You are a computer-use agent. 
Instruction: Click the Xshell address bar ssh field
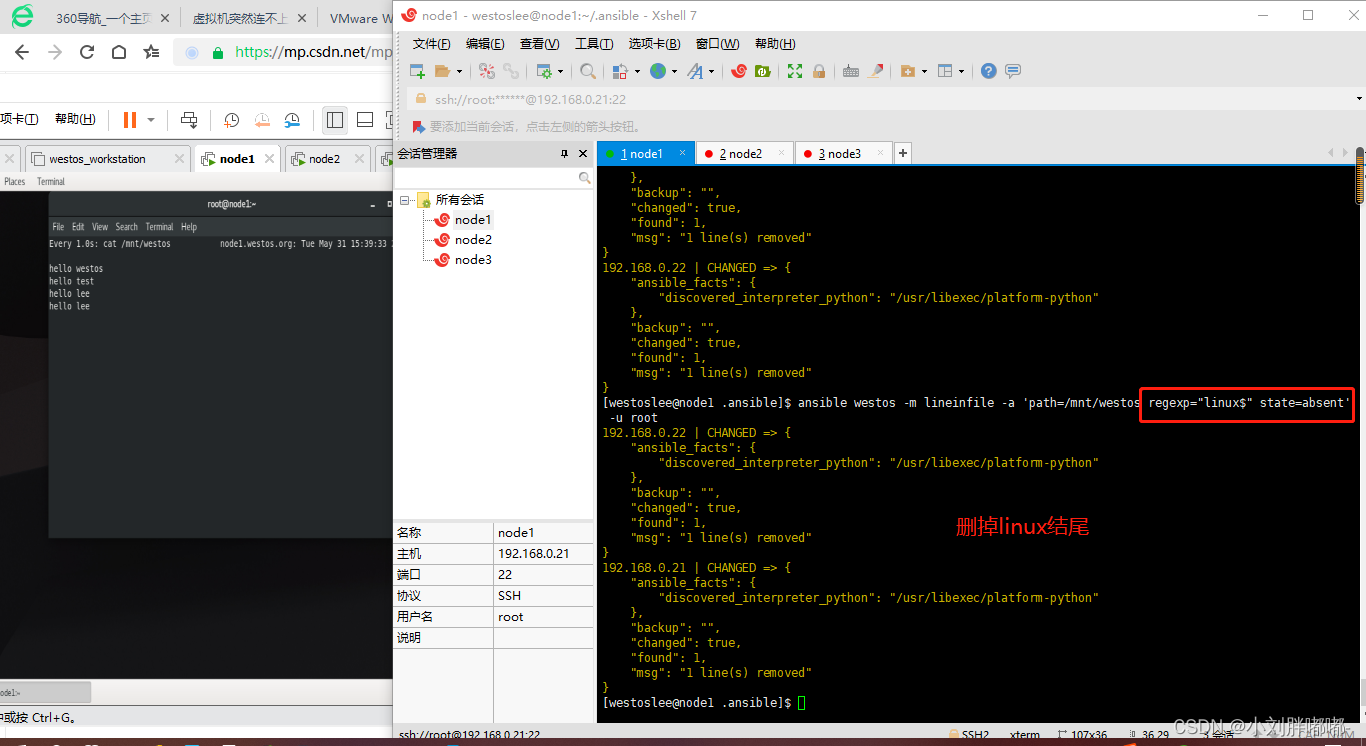(x=885, y=99)
